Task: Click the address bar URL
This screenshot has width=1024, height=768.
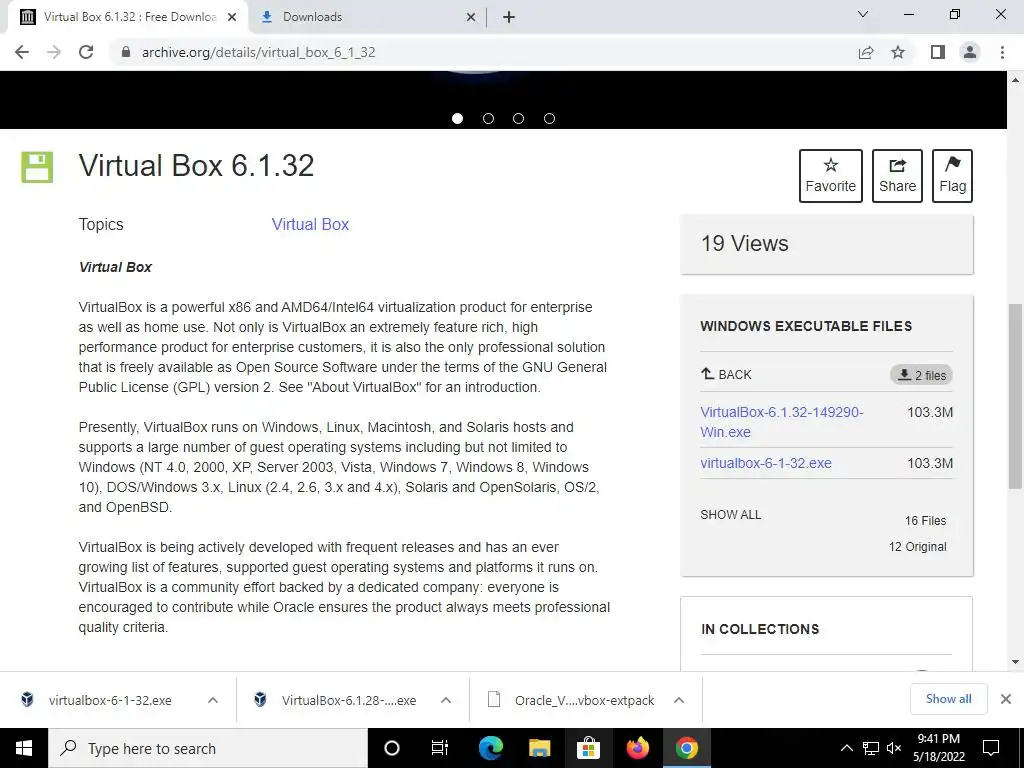Action: [259, 52]
